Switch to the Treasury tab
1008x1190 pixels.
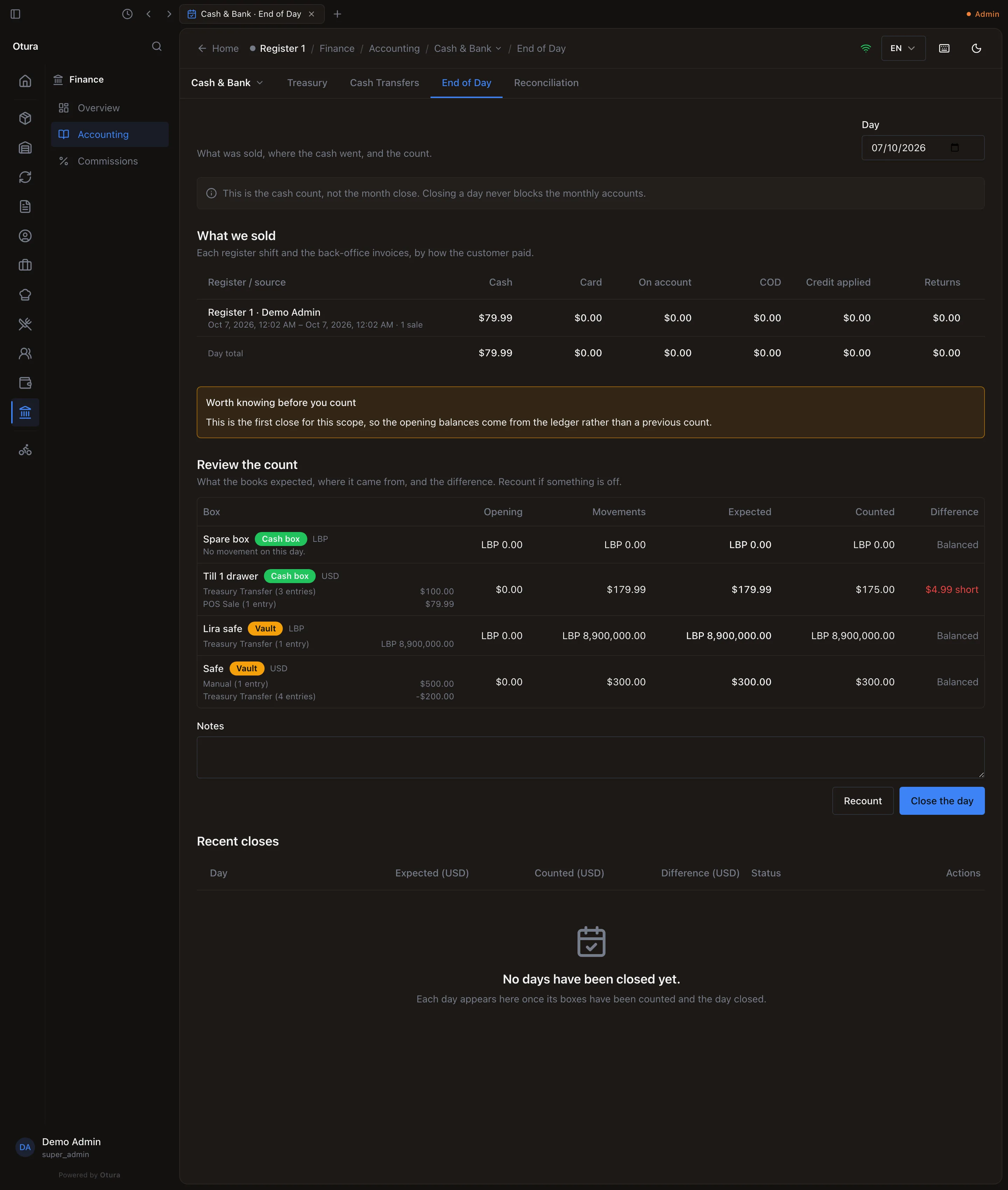(x=307, y=83)
